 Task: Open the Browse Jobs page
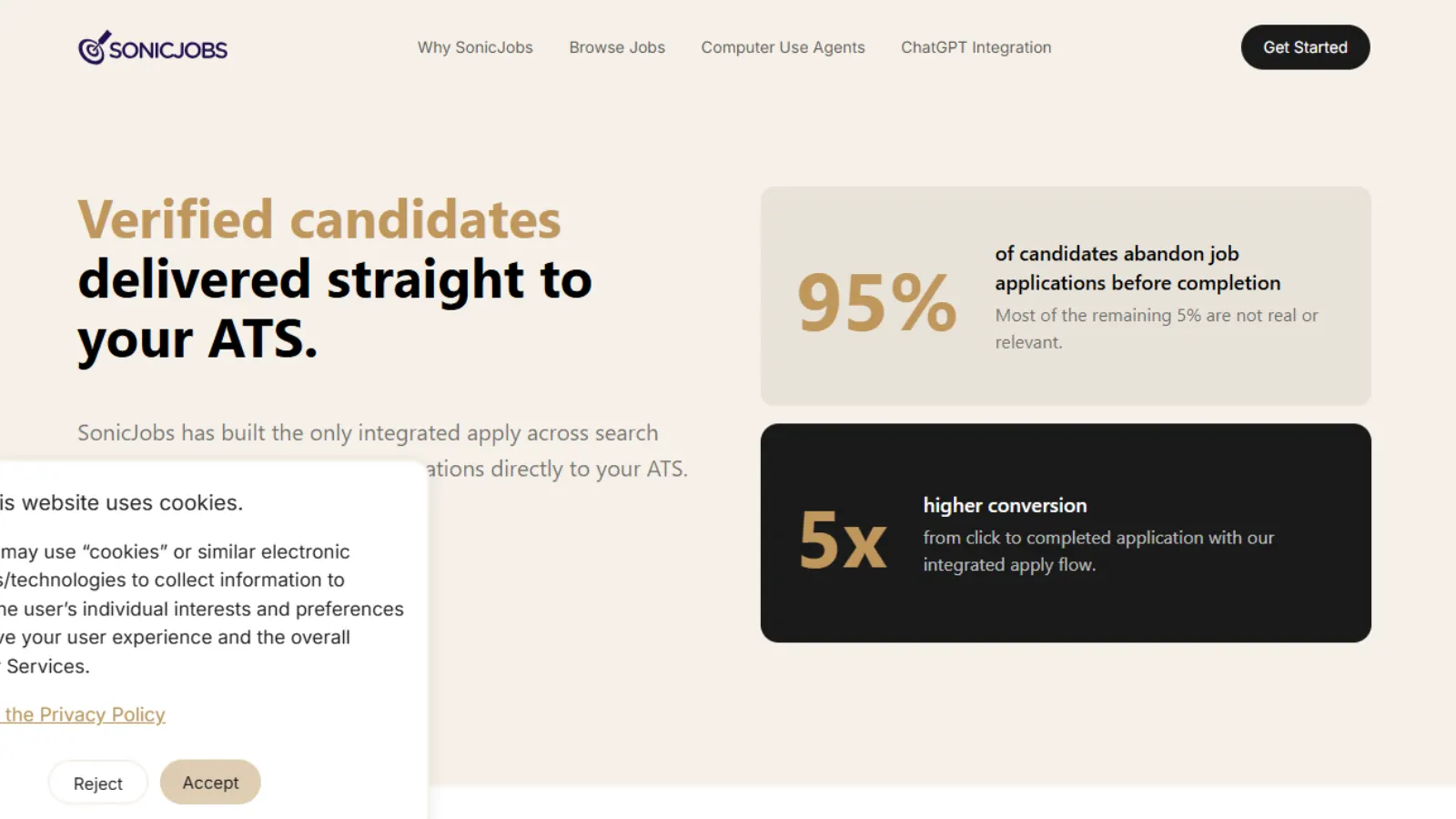tap(617, 47)
